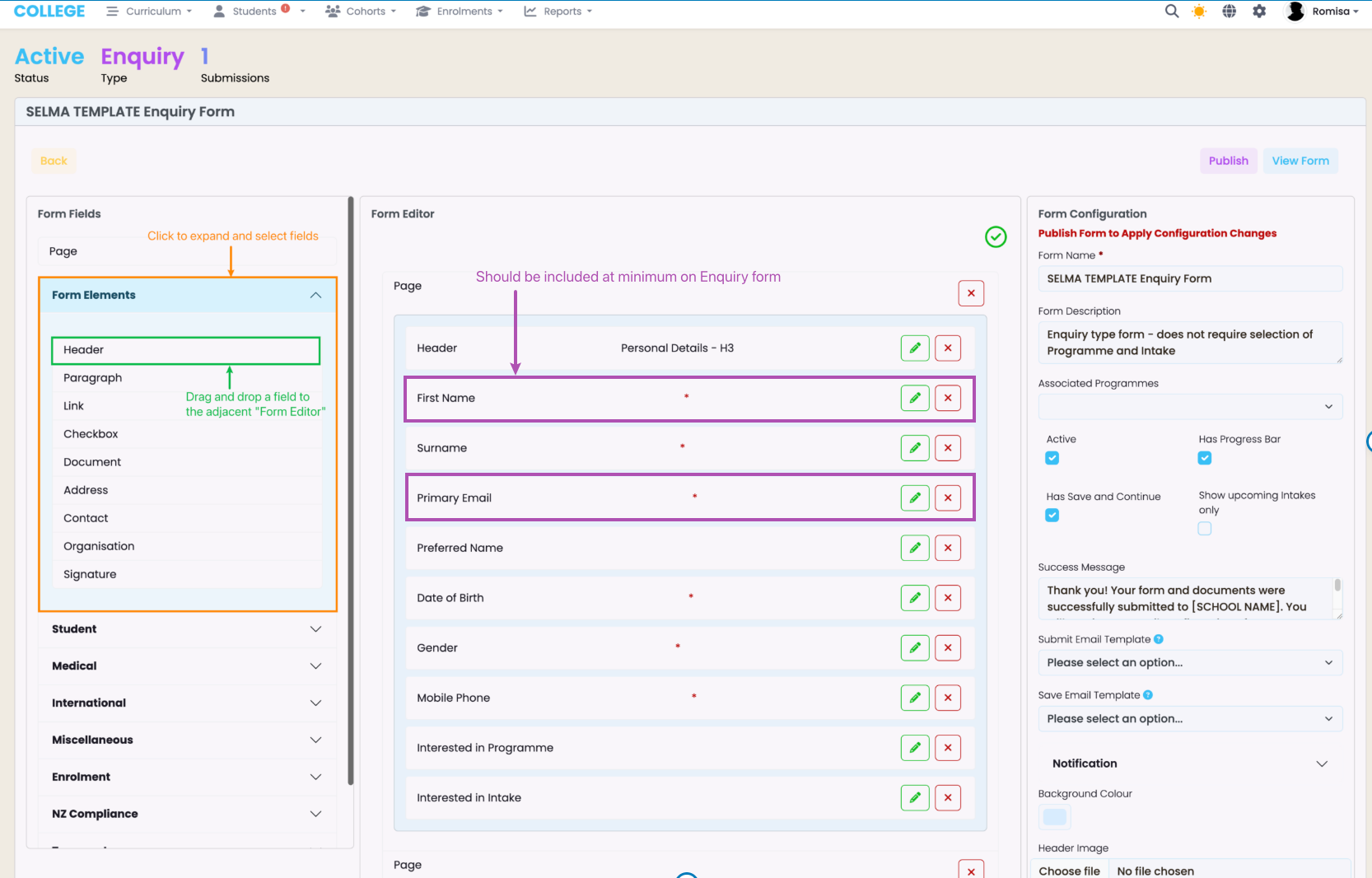The width and height of the screenshot is (1372, 878).
Task: Click the Form Name input field
Action: click(x=1189, y=278)
